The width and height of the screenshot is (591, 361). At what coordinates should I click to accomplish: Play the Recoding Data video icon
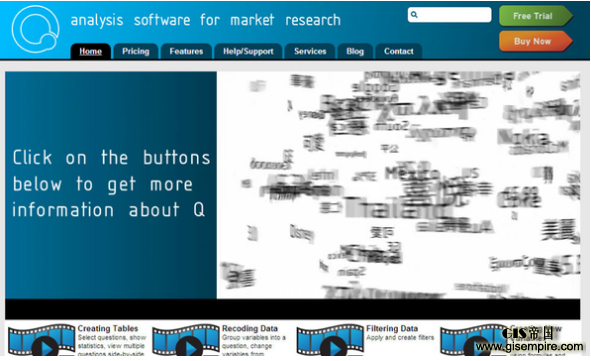coord(186,340)
